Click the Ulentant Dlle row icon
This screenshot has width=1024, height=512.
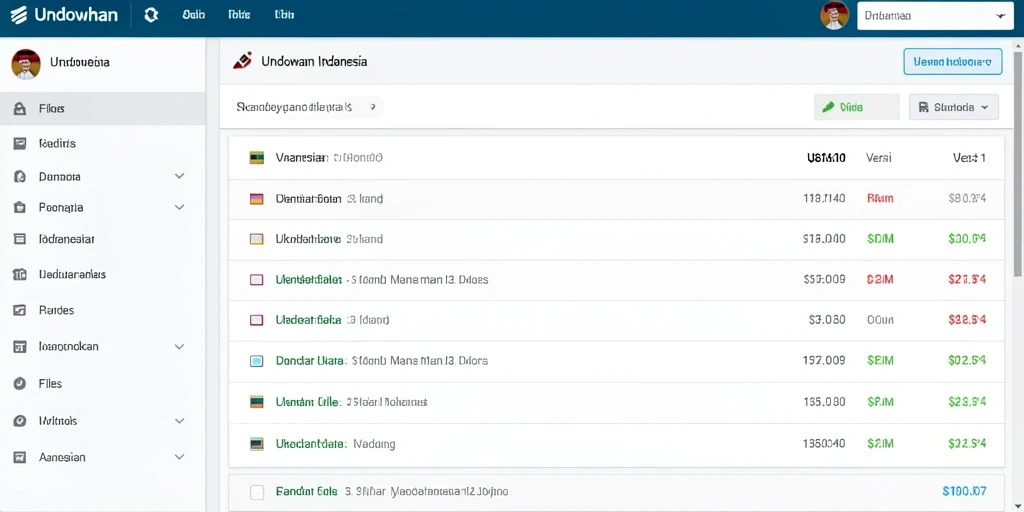pos(257,402)
